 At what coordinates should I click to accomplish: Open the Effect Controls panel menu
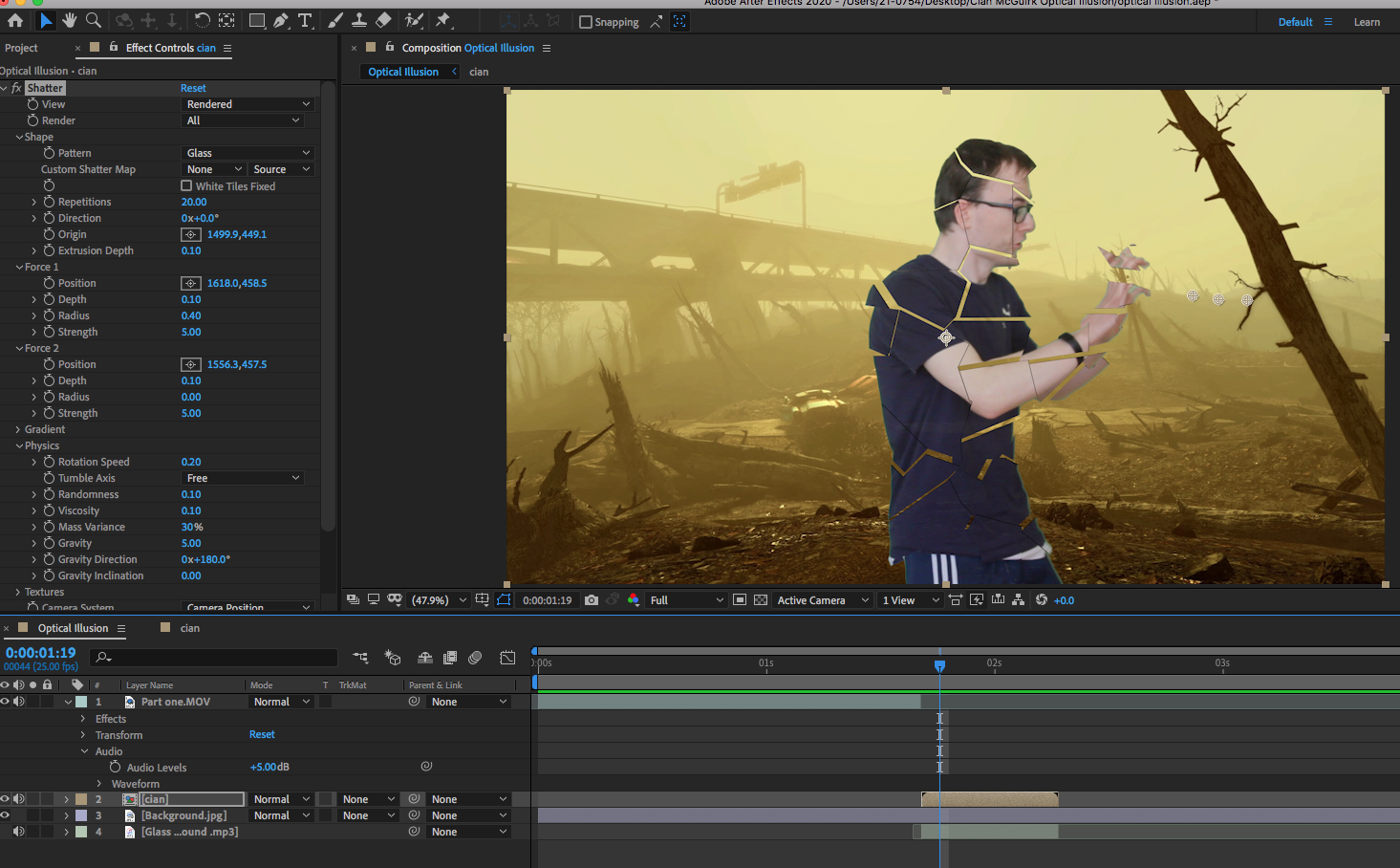click(x=227, y=48)
